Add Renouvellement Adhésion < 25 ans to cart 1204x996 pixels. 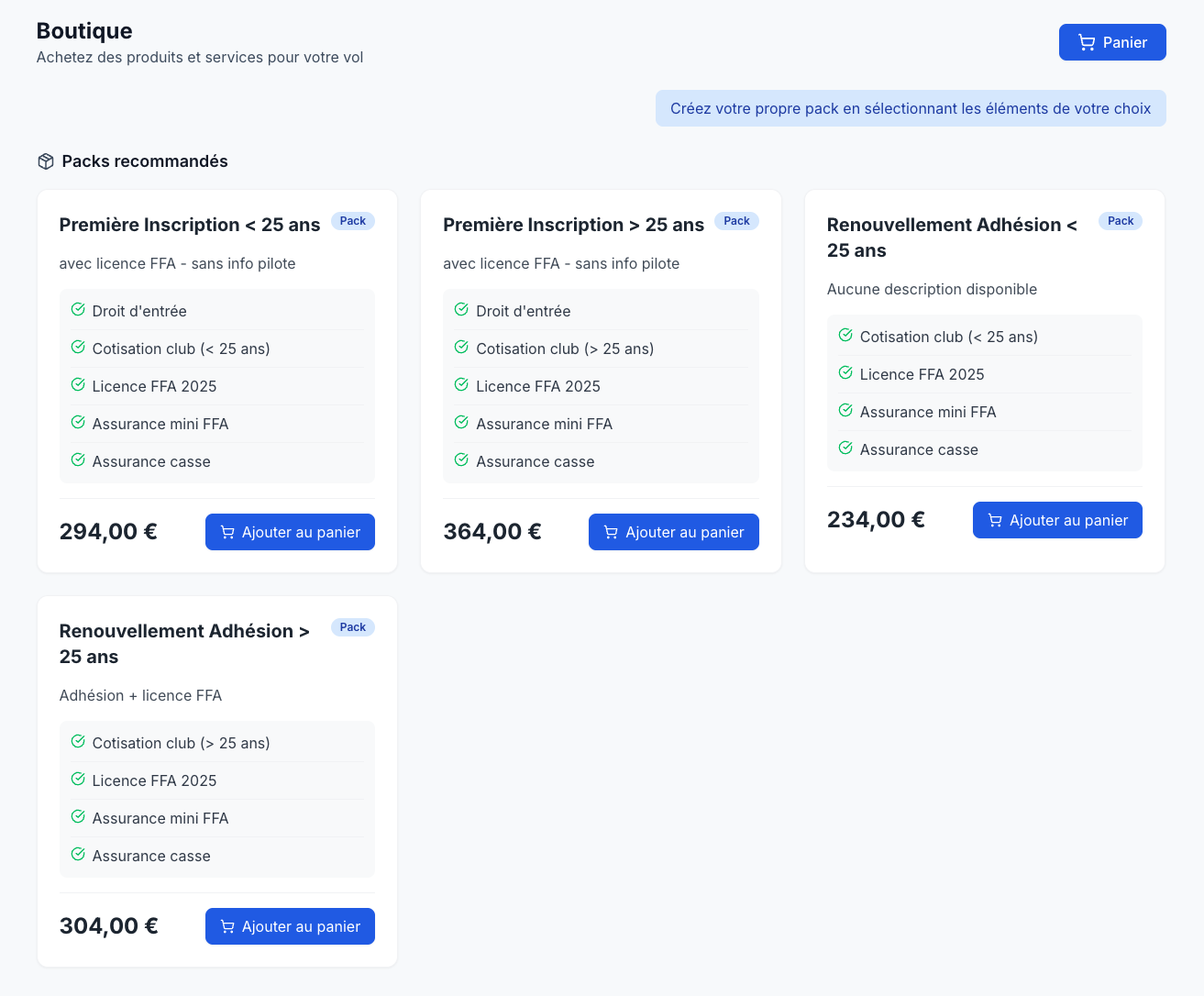[x=1057, y=520]
